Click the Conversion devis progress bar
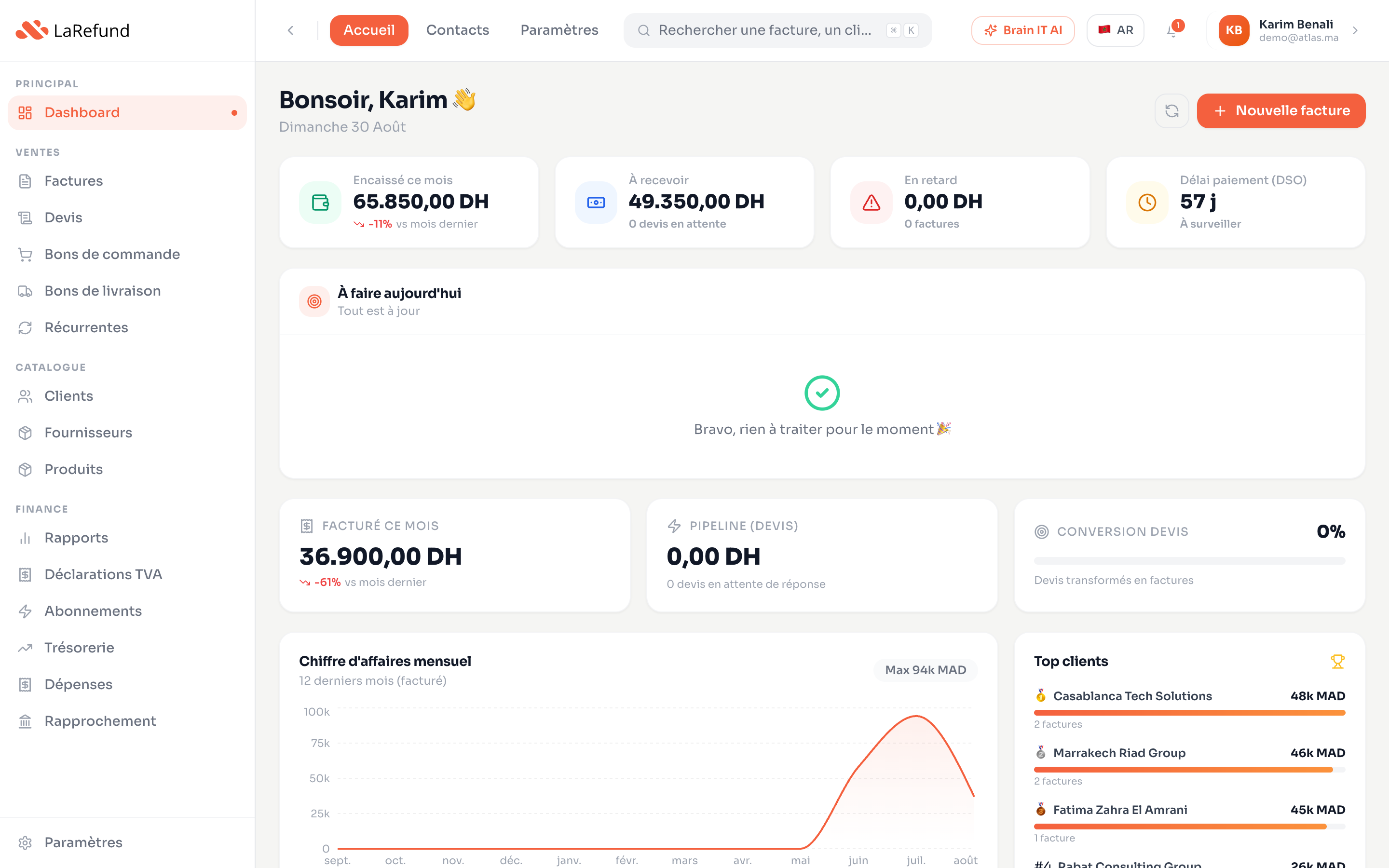The height and width of the screenshot is (868, 1389). pyautogui.click(x=1189, y=560)
